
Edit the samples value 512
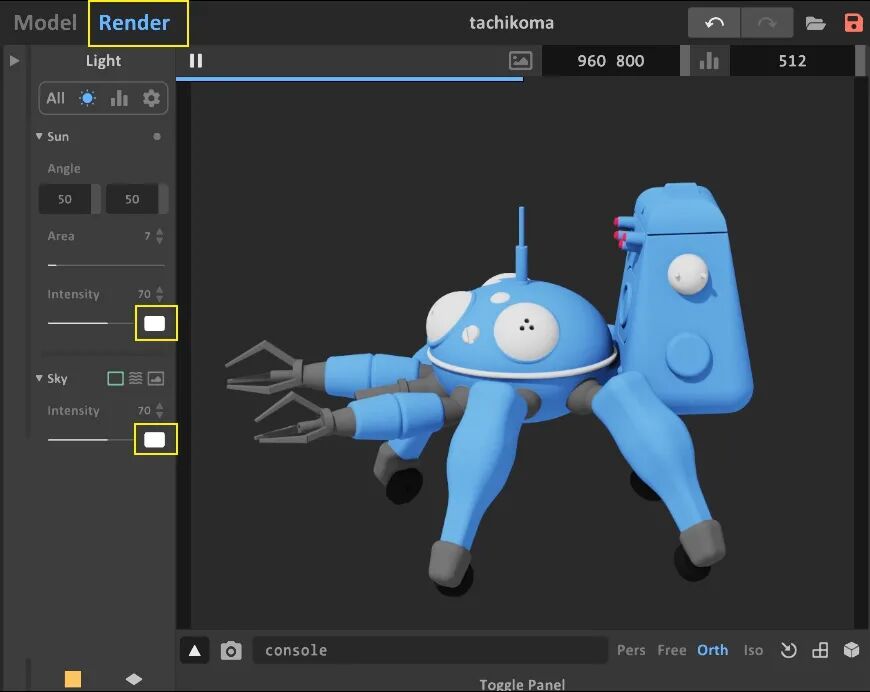[x=792, y=61]
